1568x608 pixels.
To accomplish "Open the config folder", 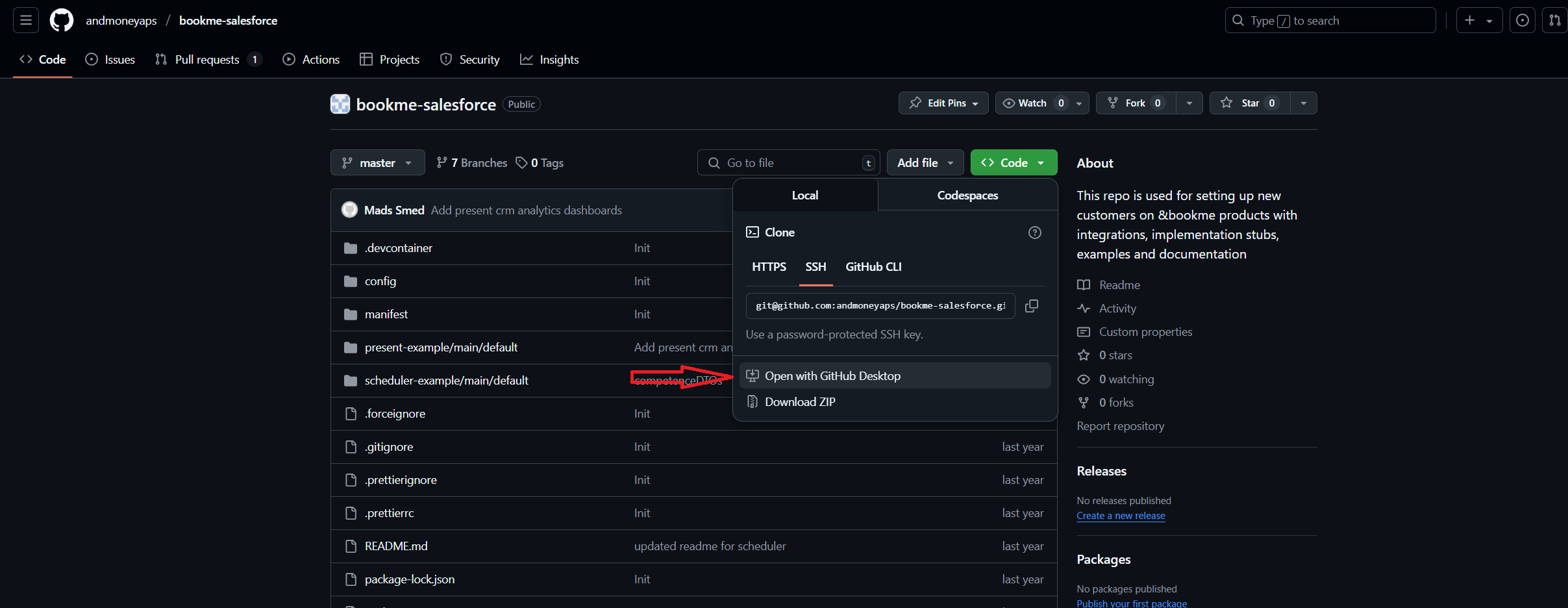I will [380, 281].
